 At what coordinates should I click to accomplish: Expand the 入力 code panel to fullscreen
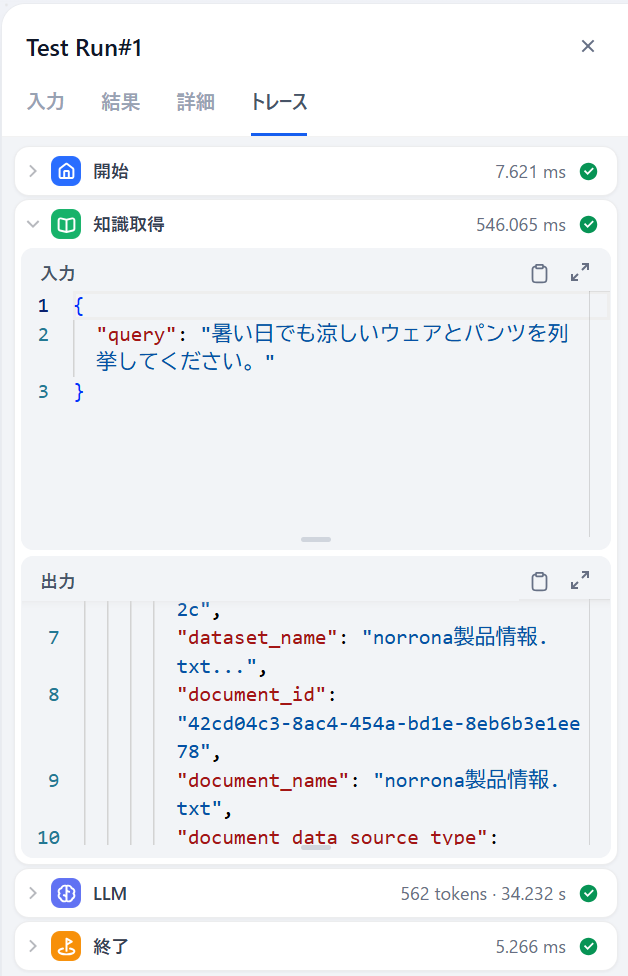click(580, 273)
